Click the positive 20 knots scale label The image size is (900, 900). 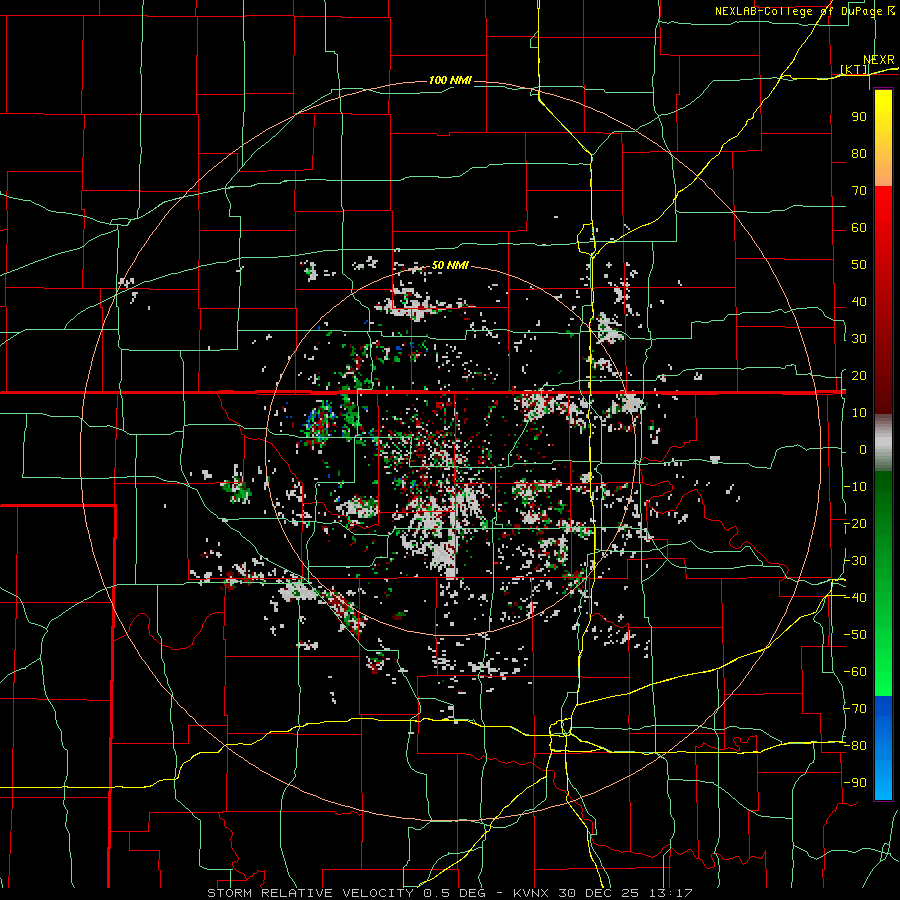tap(859, 376)
